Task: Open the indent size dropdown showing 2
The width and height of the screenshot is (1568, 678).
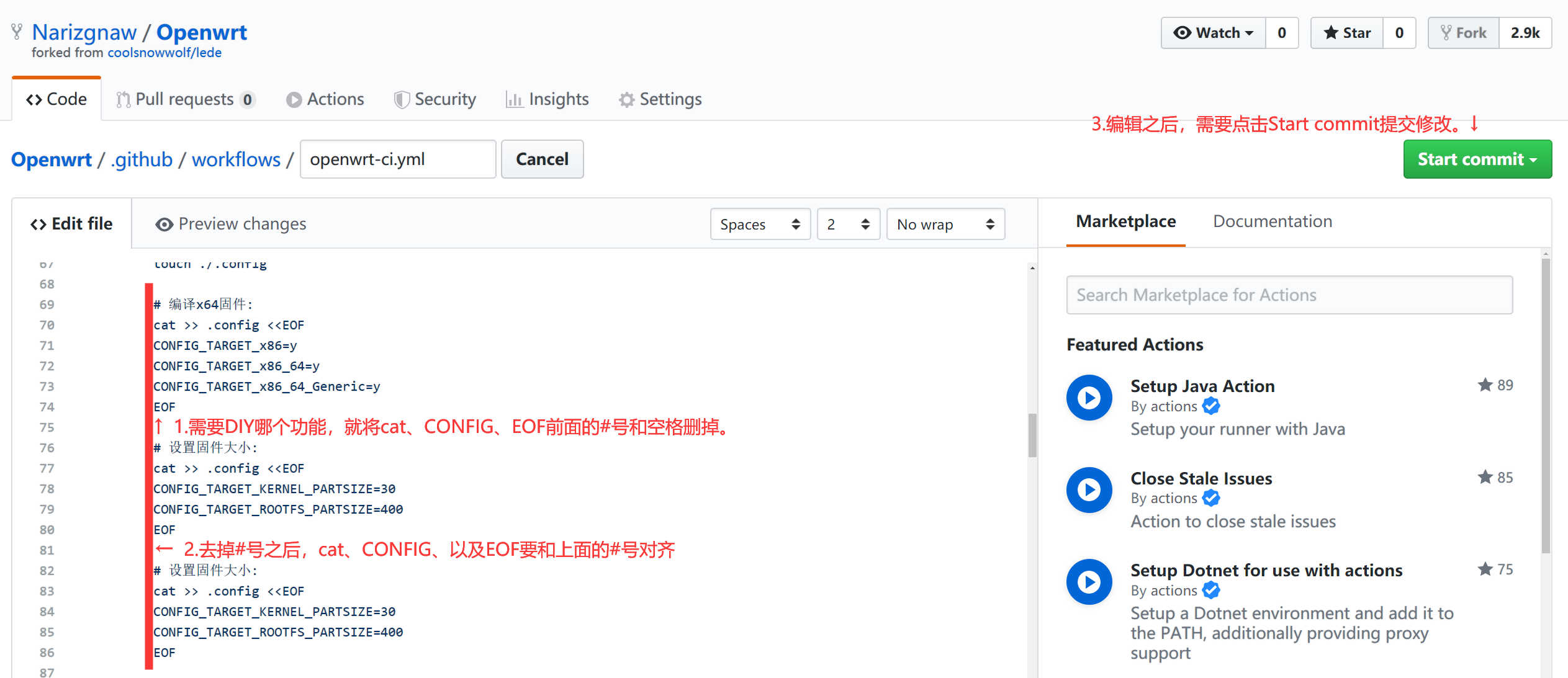Action: click(x=848, y=224)
